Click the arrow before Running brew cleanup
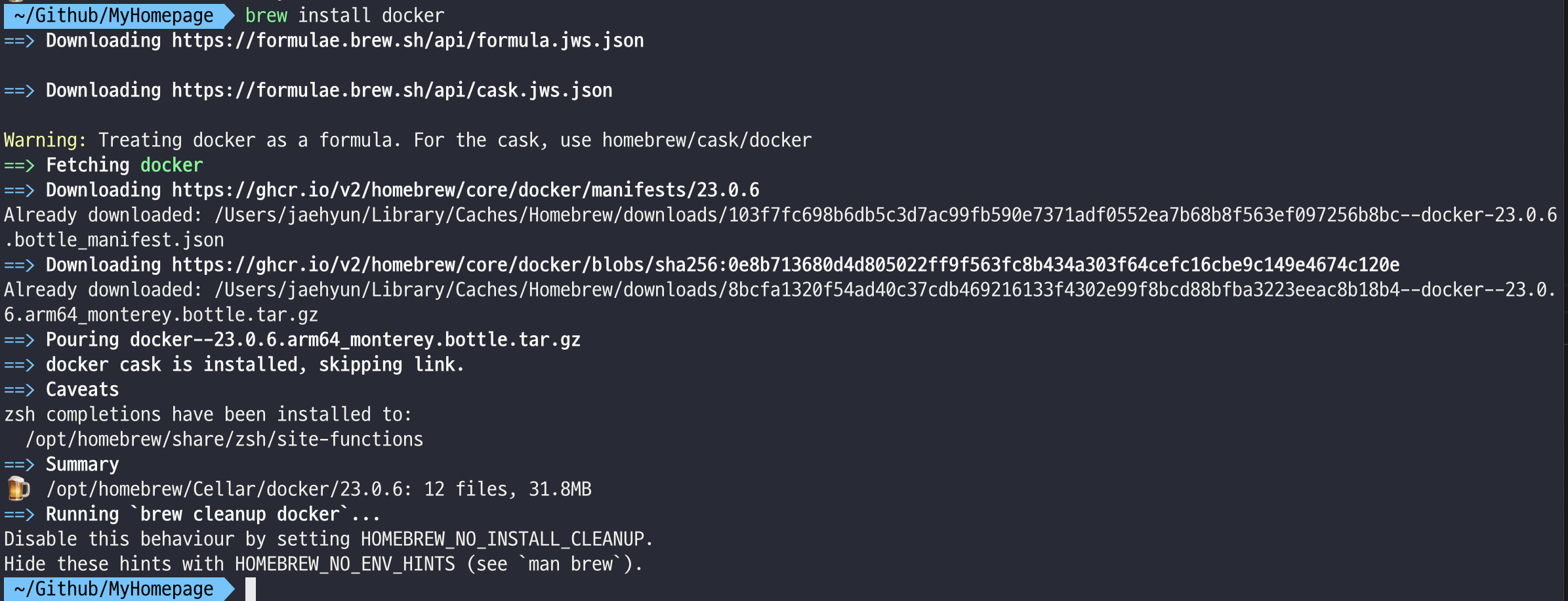Image resolution: width=1568 pixels, height=601 pixels. coord(19,514)
